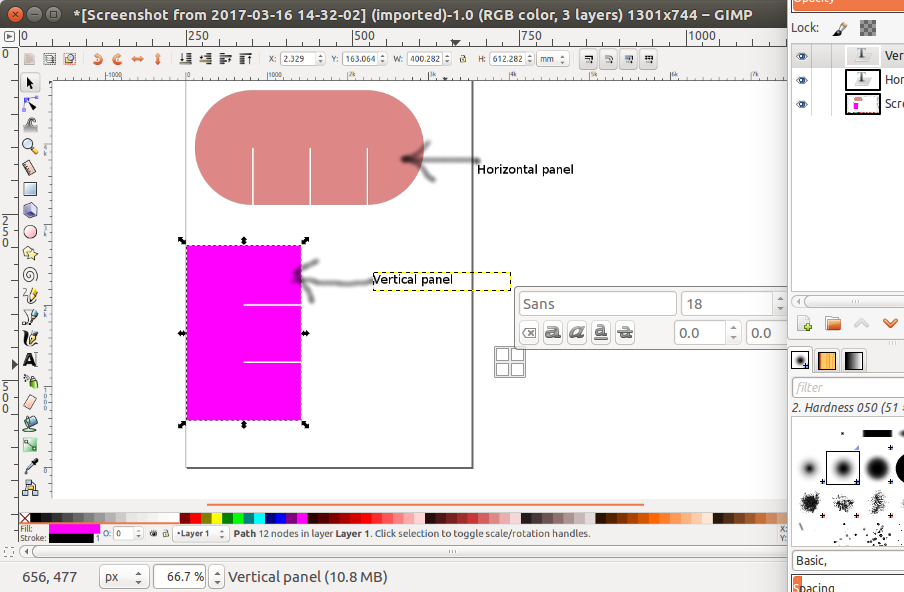Select the Inkscape ellipse circle tool

pos(30,232)
